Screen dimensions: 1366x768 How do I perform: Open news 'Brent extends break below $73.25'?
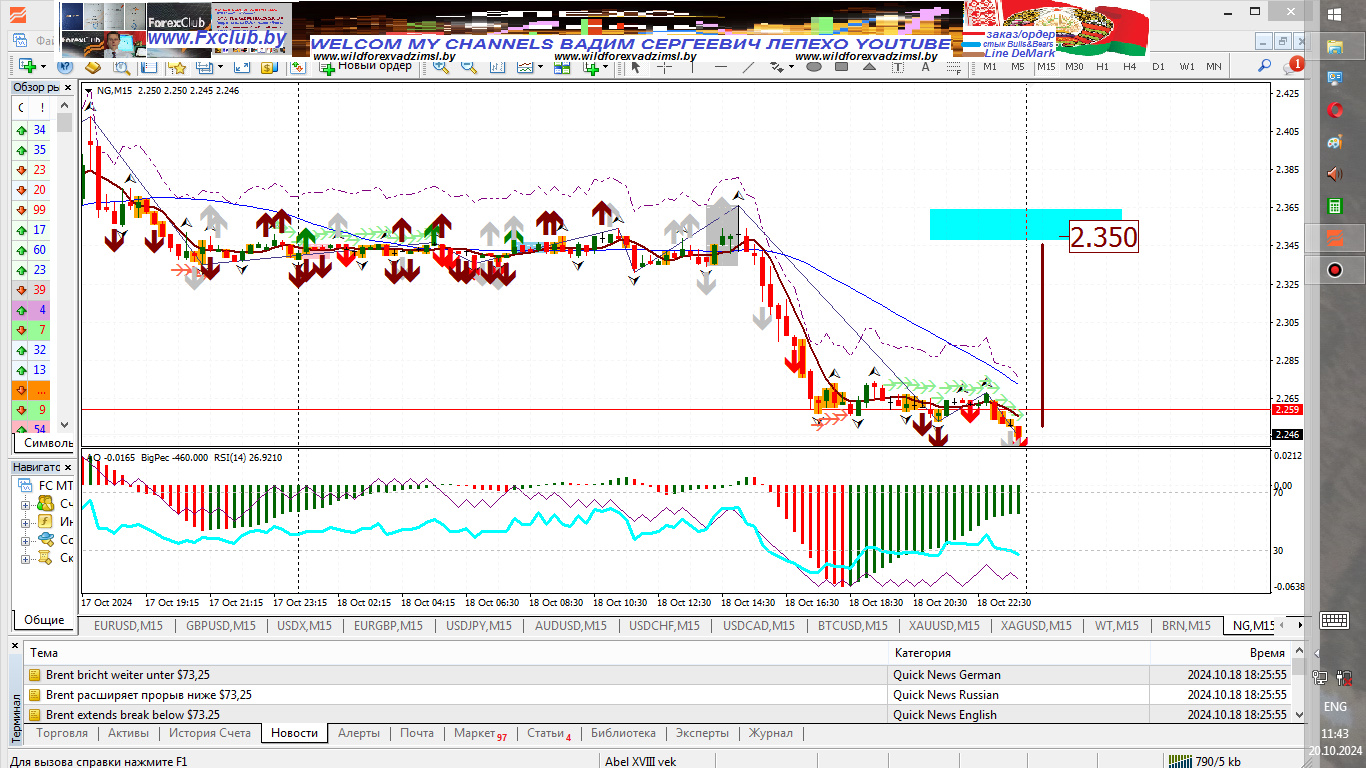click(133, 715)
